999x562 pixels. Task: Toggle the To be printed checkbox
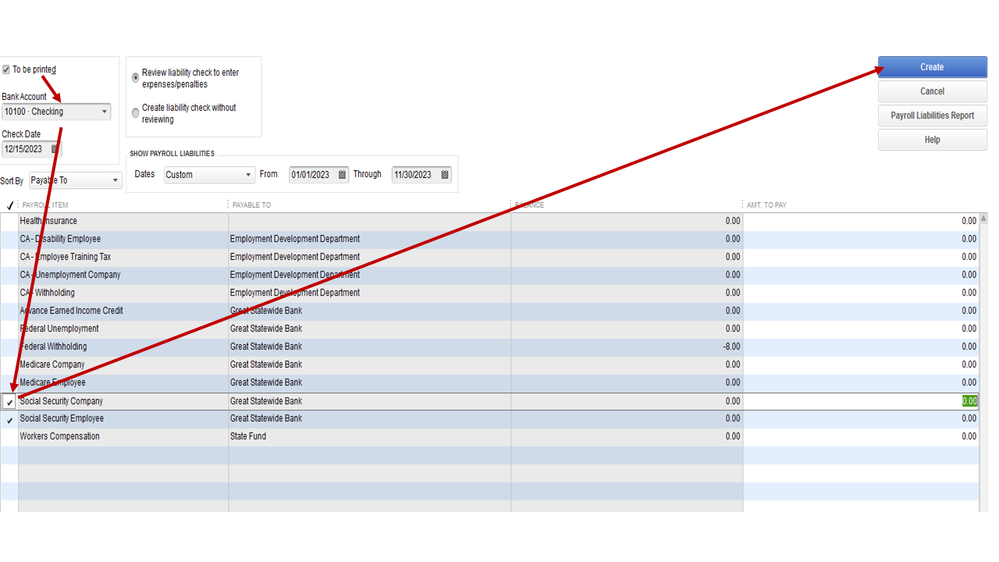tap(6, 69)
